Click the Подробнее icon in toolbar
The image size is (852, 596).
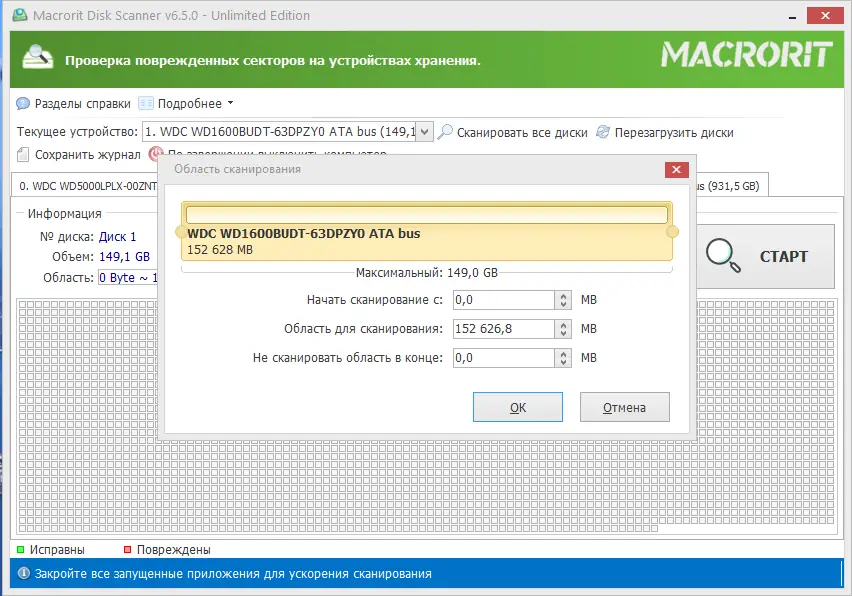click(x=146, y=103)
